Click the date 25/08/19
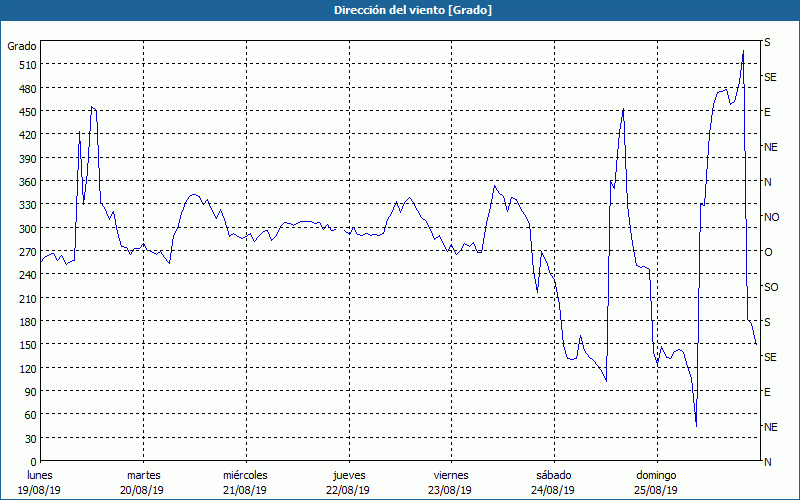 click(x=657, y=490)
